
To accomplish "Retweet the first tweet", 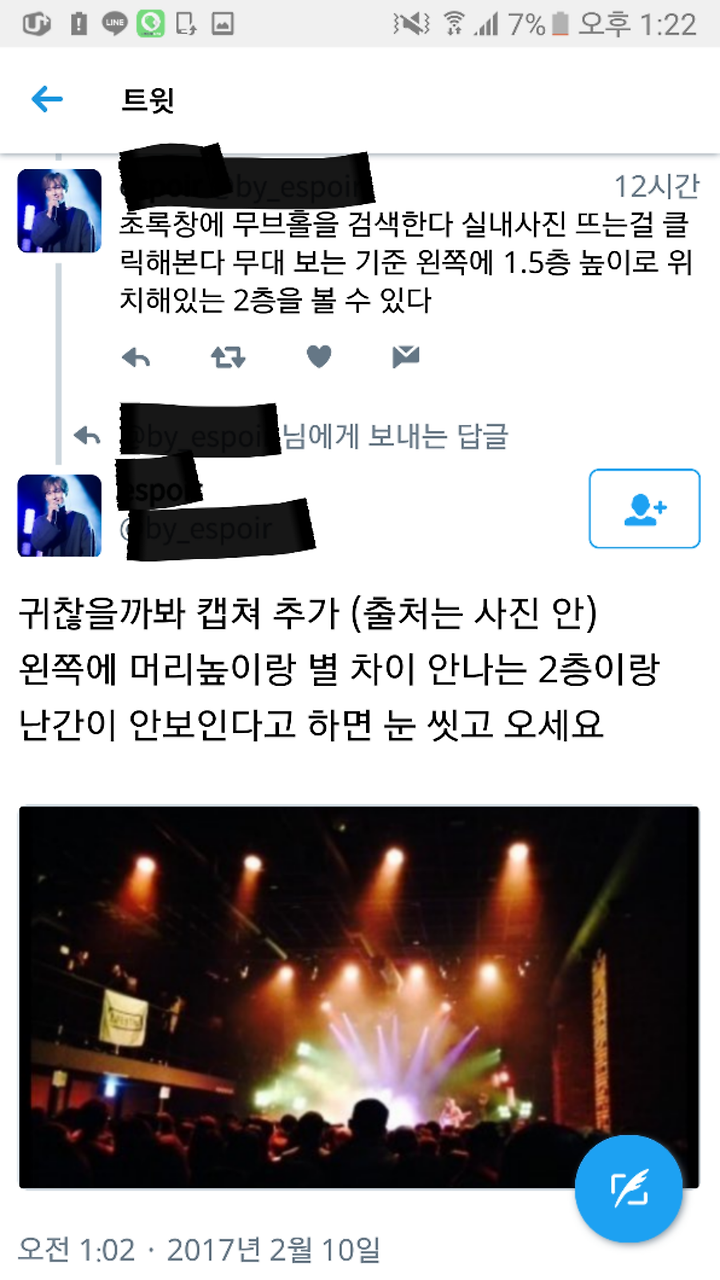I will [228, 357].
